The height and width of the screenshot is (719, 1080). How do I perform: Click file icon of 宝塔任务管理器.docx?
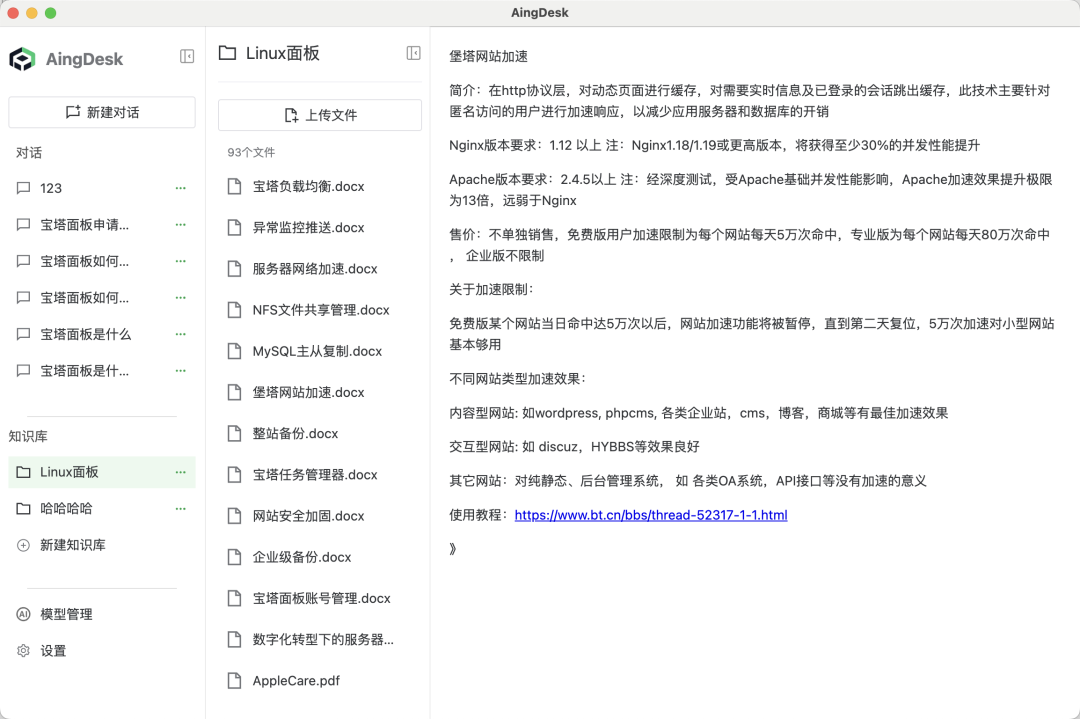234,475
